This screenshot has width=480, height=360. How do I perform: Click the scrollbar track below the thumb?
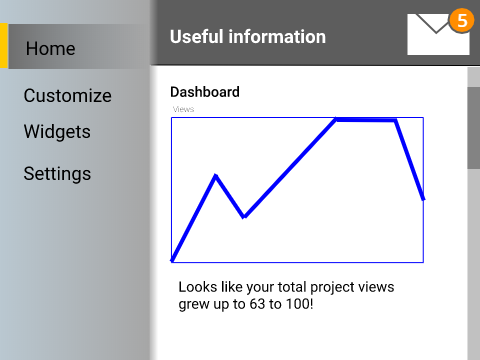pyautogui.click(x=474, y=263)
